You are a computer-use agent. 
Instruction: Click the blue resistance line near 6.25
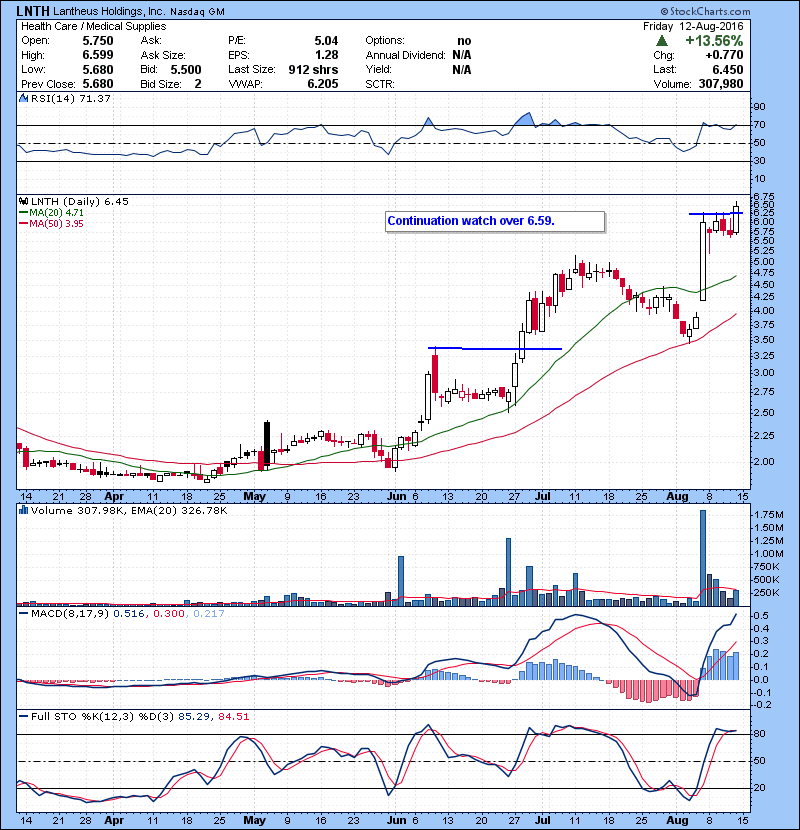click(x=715, y=213)
